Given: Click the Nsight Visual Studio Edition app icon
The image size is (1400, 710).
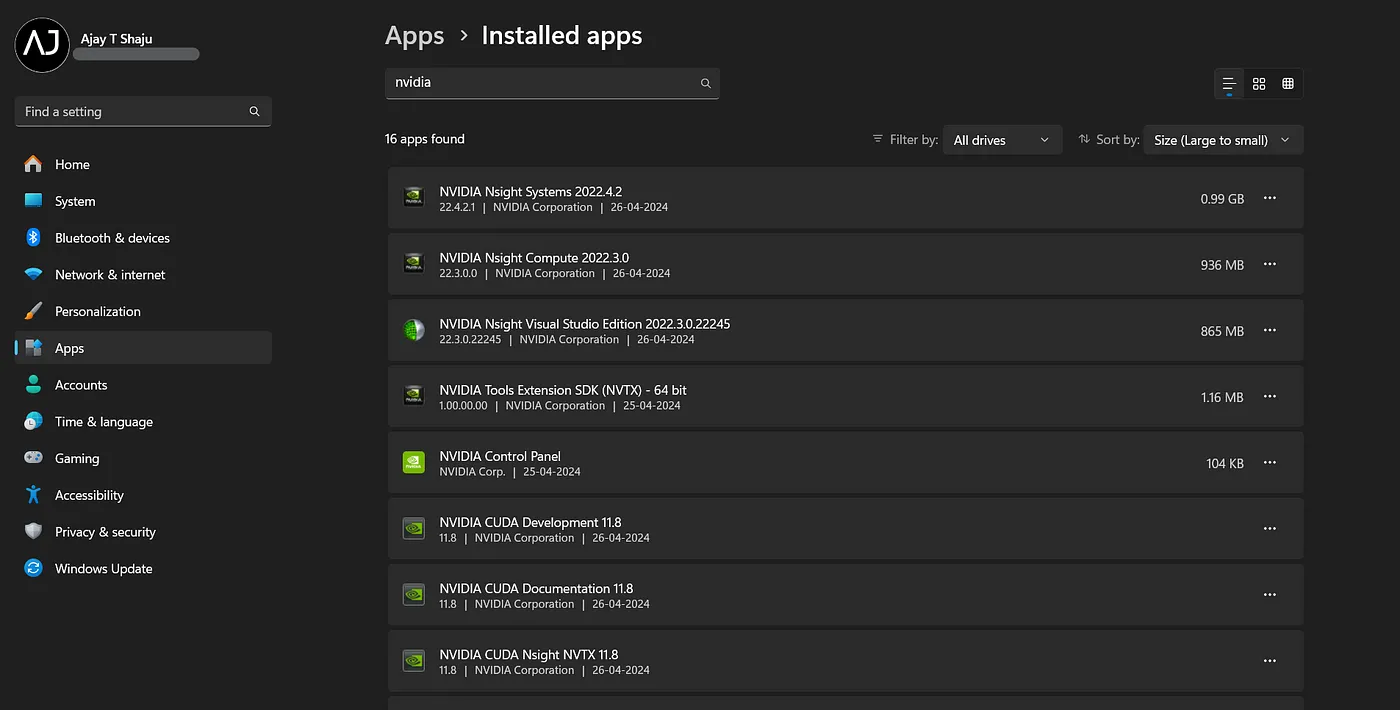Looking at the screenshot, I should point(413,330).
